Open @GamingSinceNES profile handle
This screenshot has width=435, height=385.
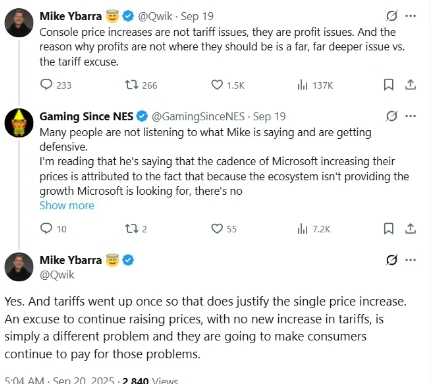click(198, 116)
